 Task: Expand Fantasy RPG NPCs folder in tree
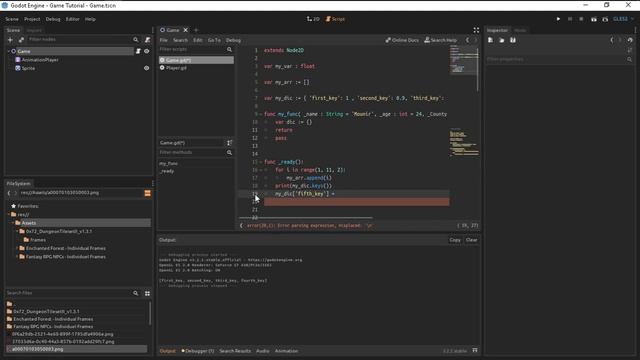point(17,257)
